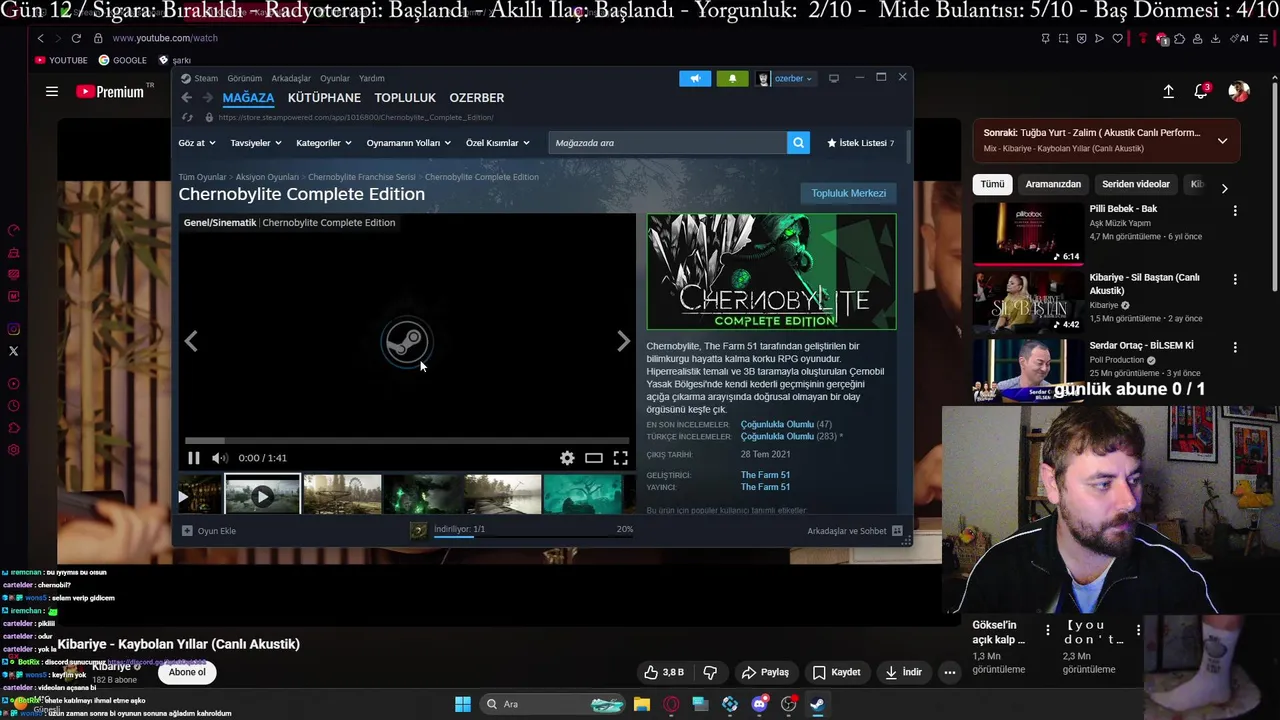The width and height of the screenshot is (1280, 720).
Task: Open more actions for the YouTube video
Action: [x=950, y=672]
